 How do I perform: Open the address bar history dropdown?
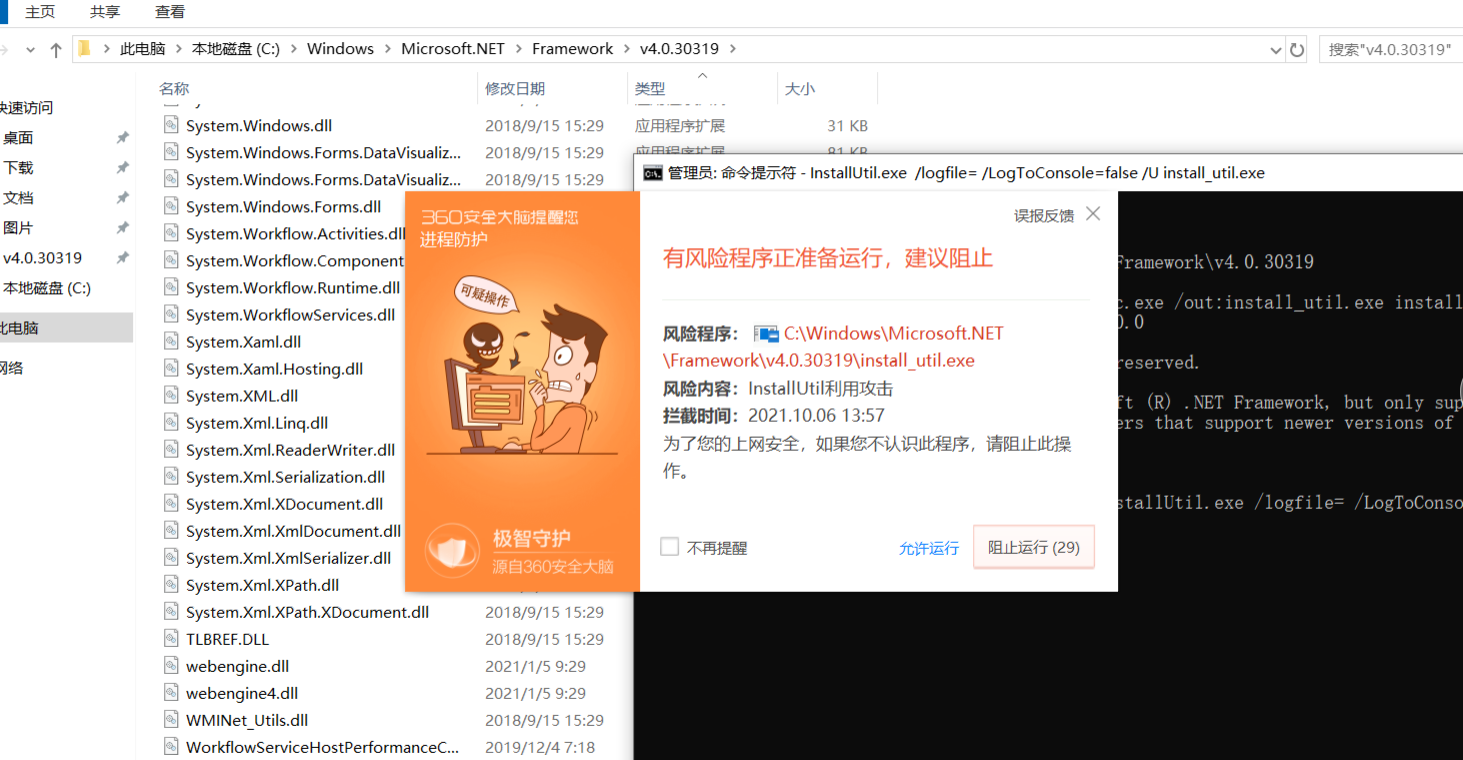pyautogui.click(x=1275, y=49)
